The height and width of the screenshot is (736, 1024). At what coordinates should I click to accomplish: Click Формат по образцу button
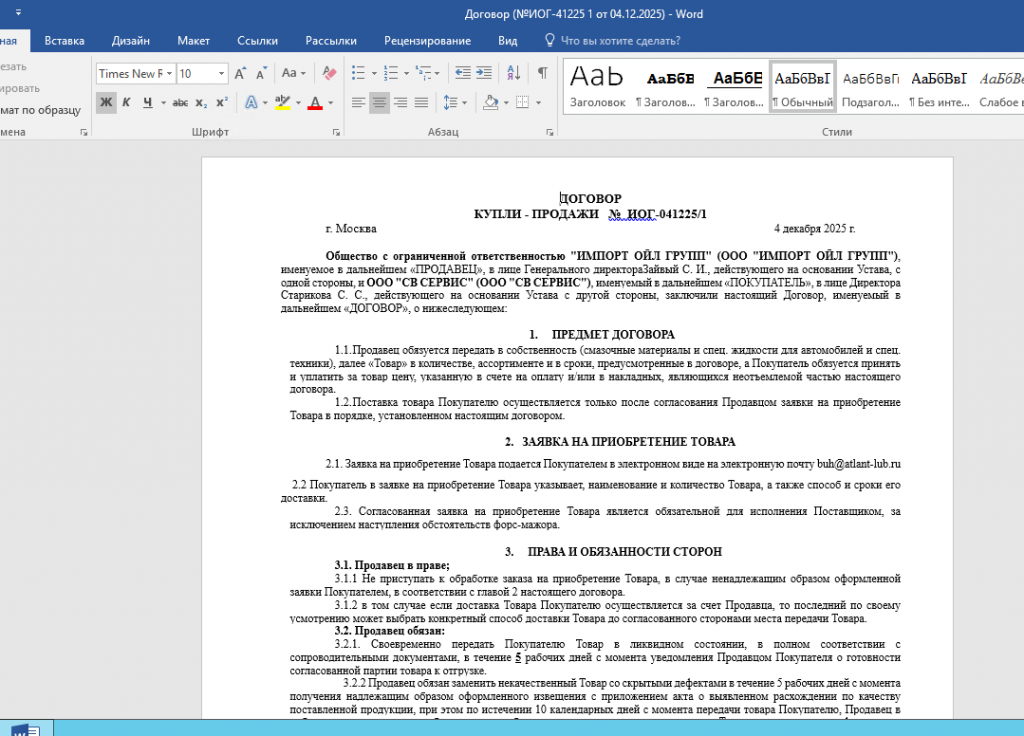39,110
